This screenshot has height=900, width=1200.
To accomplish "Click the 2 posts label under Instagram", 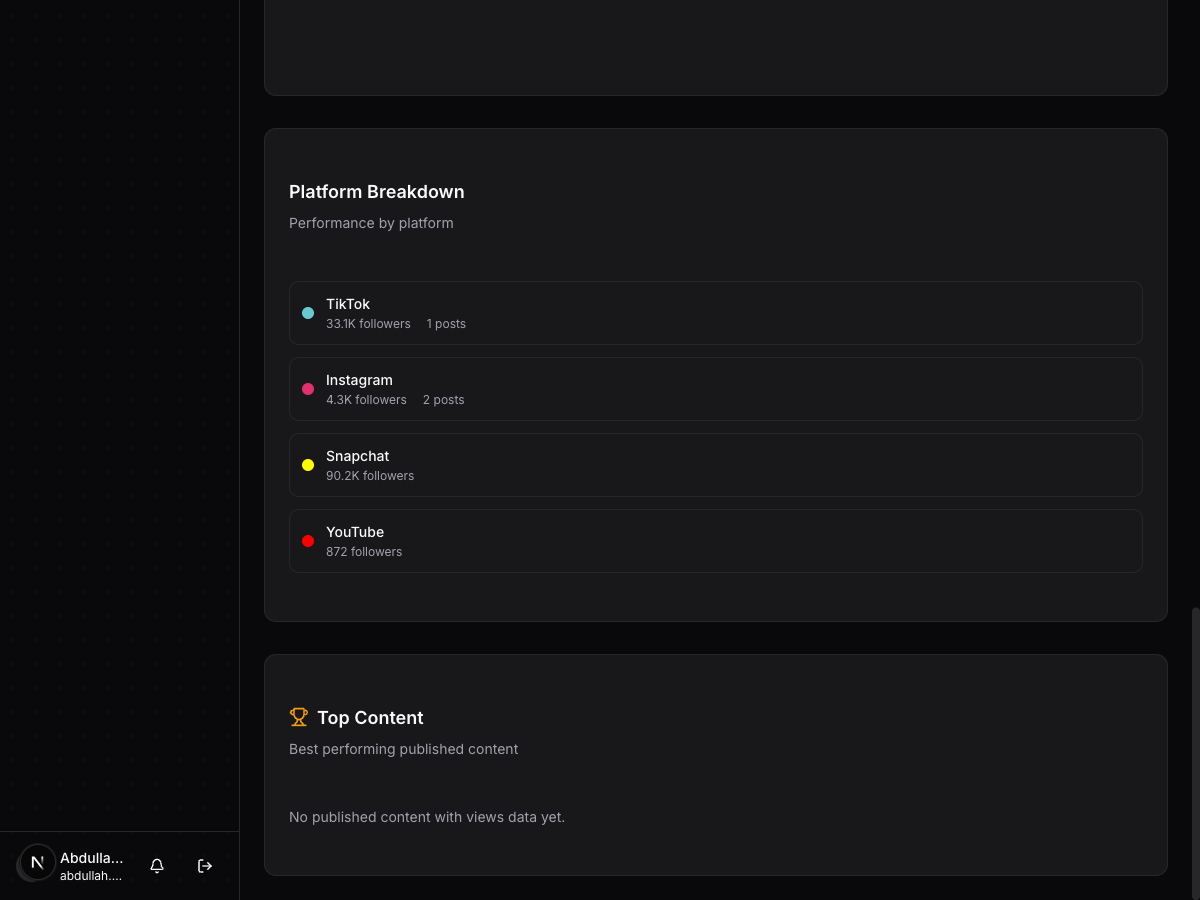I will [x=443, y=399].
